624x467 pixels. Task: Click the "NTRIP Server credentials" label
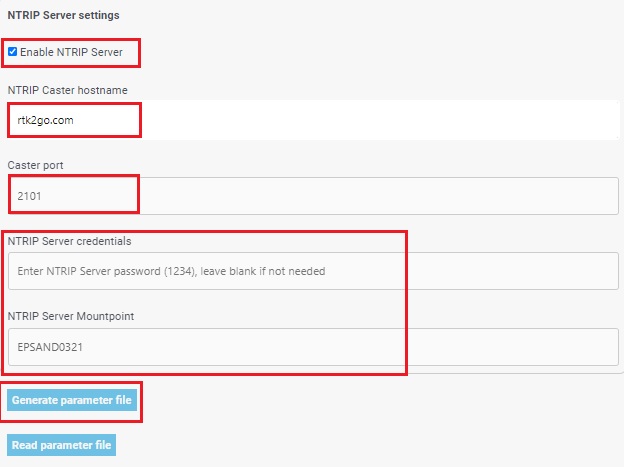(x=70, y=241)
